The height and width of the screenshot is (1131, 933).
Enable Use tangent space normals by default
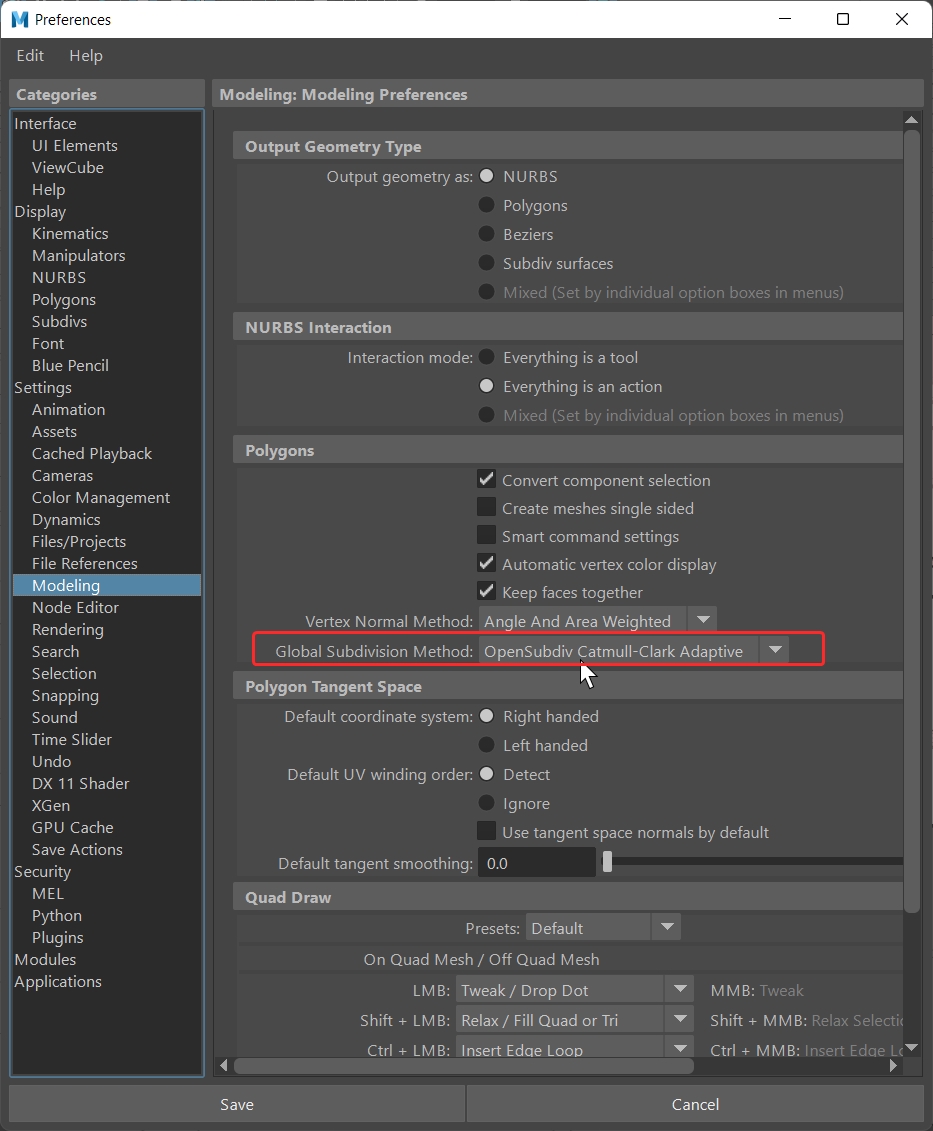pyautogui.click(x=486, y=831)
